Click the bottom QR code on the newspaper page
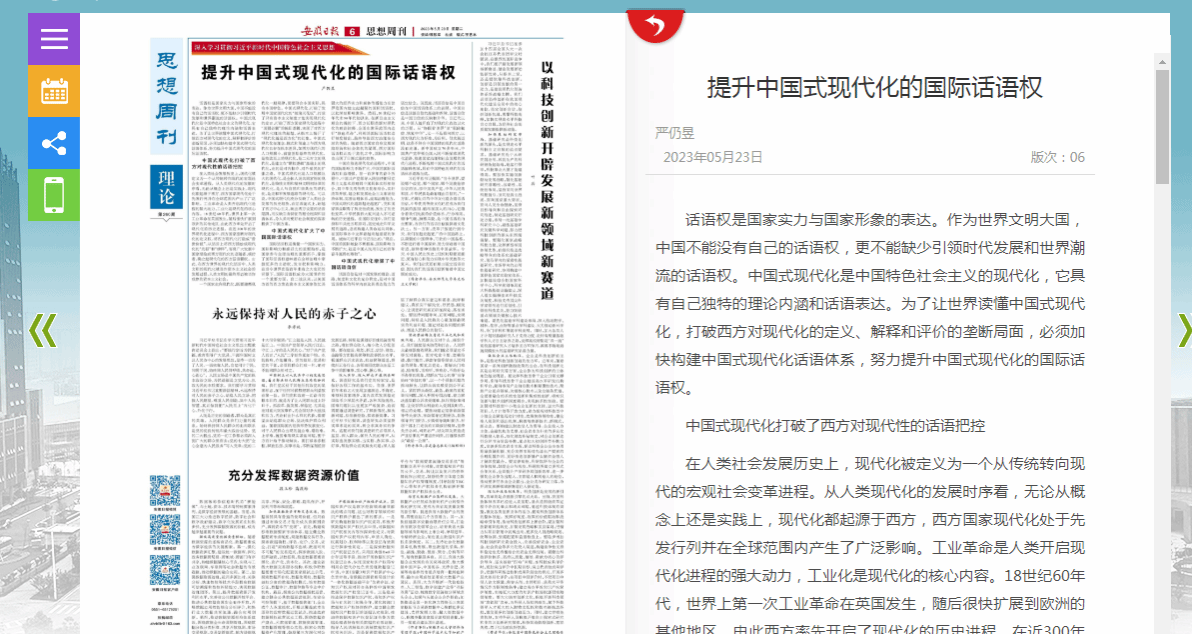The image size is (1192, 634). click(165, 571)
